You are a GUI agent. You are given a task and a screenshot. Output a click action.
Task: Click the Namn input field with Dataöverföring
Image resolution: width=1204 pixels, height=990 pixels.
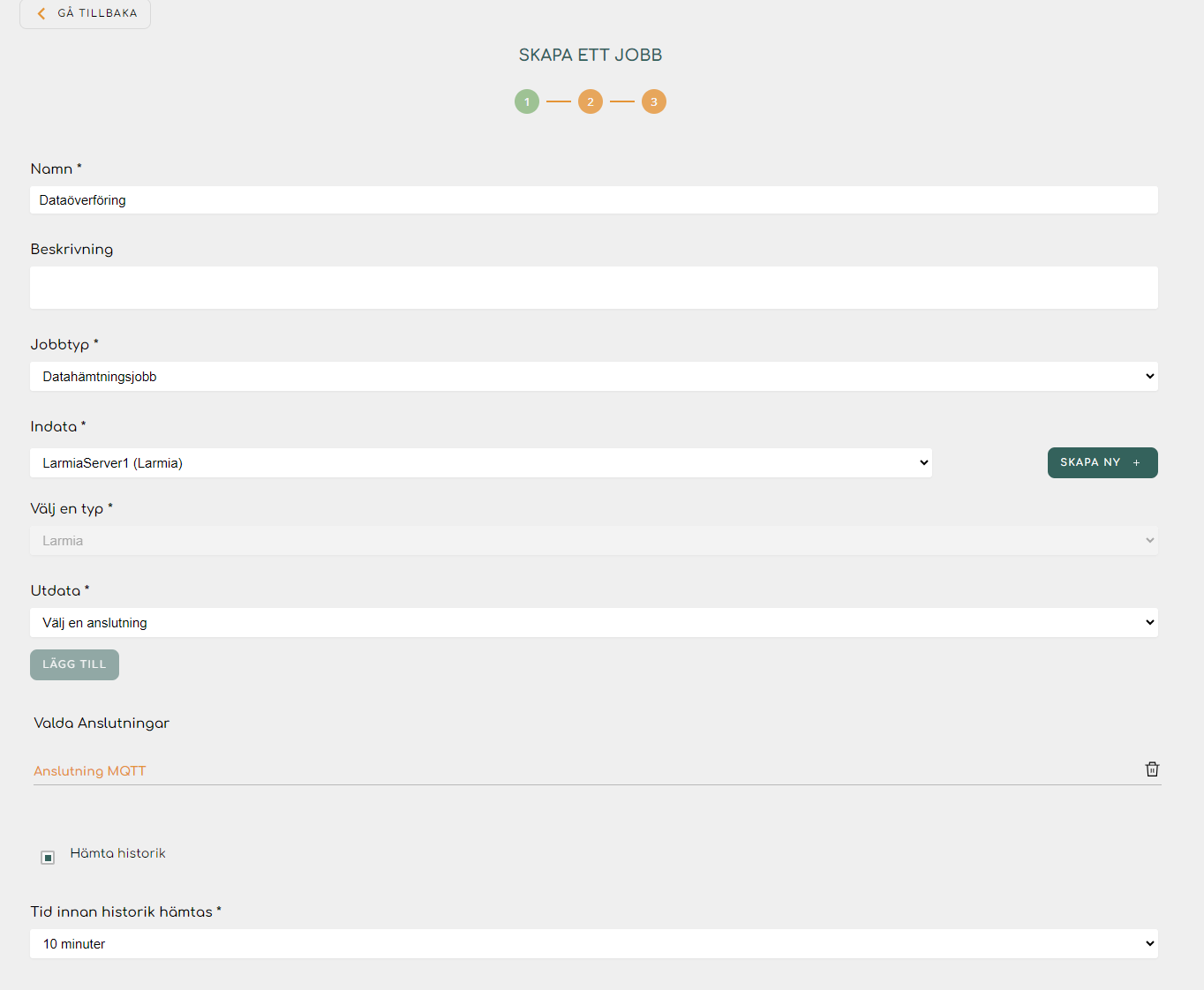(594, 200)
